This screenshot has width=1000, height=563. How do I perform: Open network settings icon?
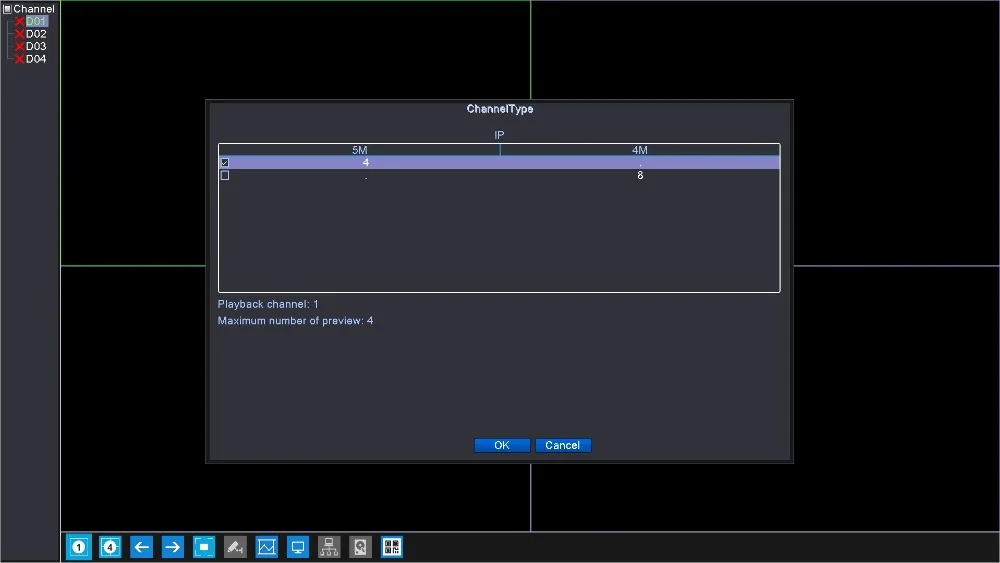point(329,547)
